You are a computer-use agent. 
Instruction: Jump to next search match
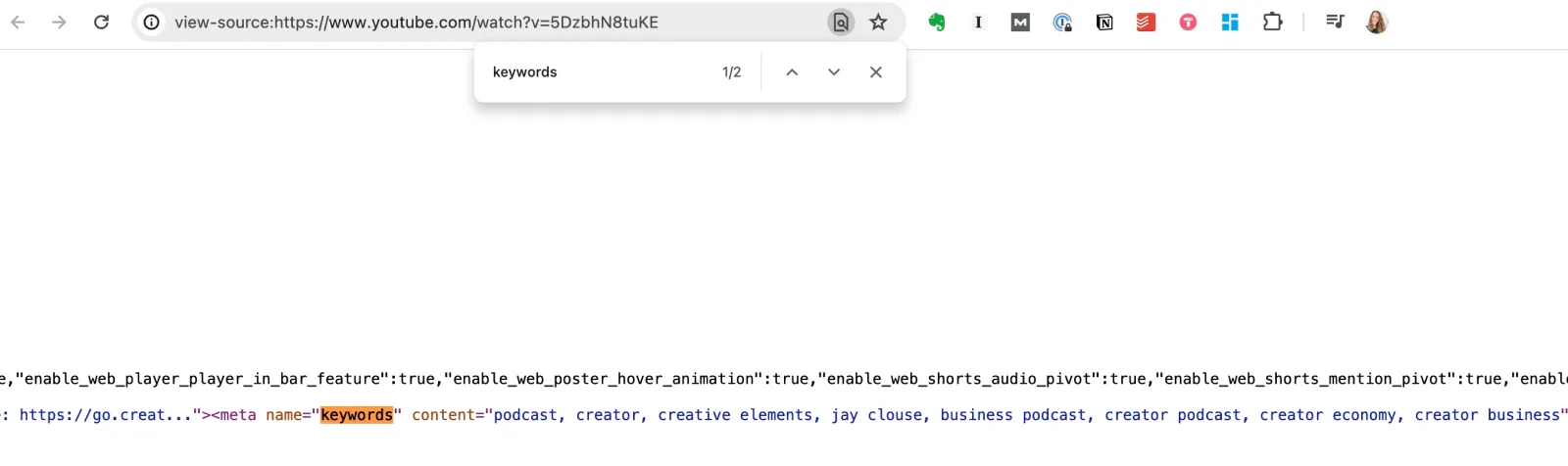coord(834,72)
